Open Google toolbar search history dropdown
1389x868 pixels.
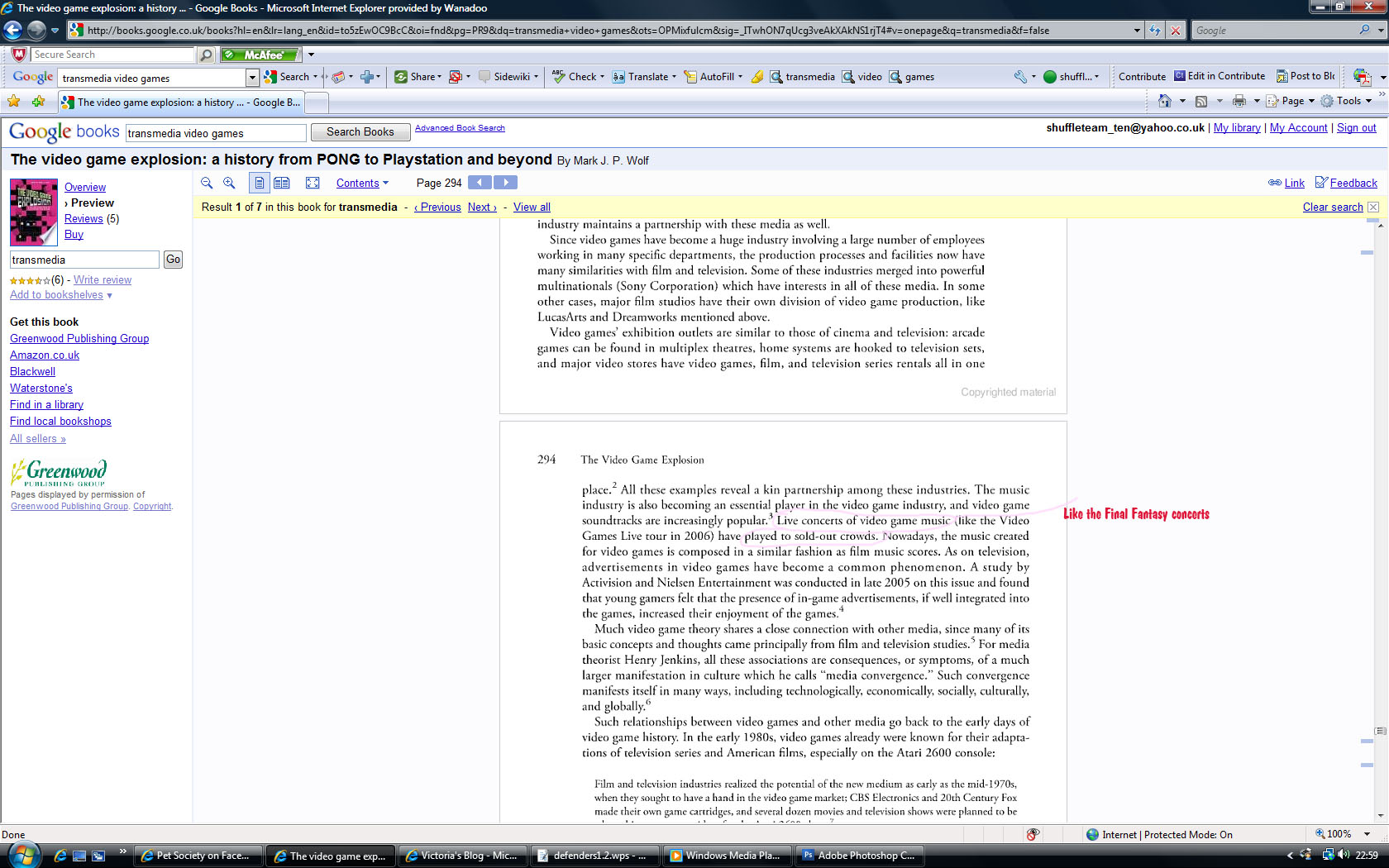(252, 77)
